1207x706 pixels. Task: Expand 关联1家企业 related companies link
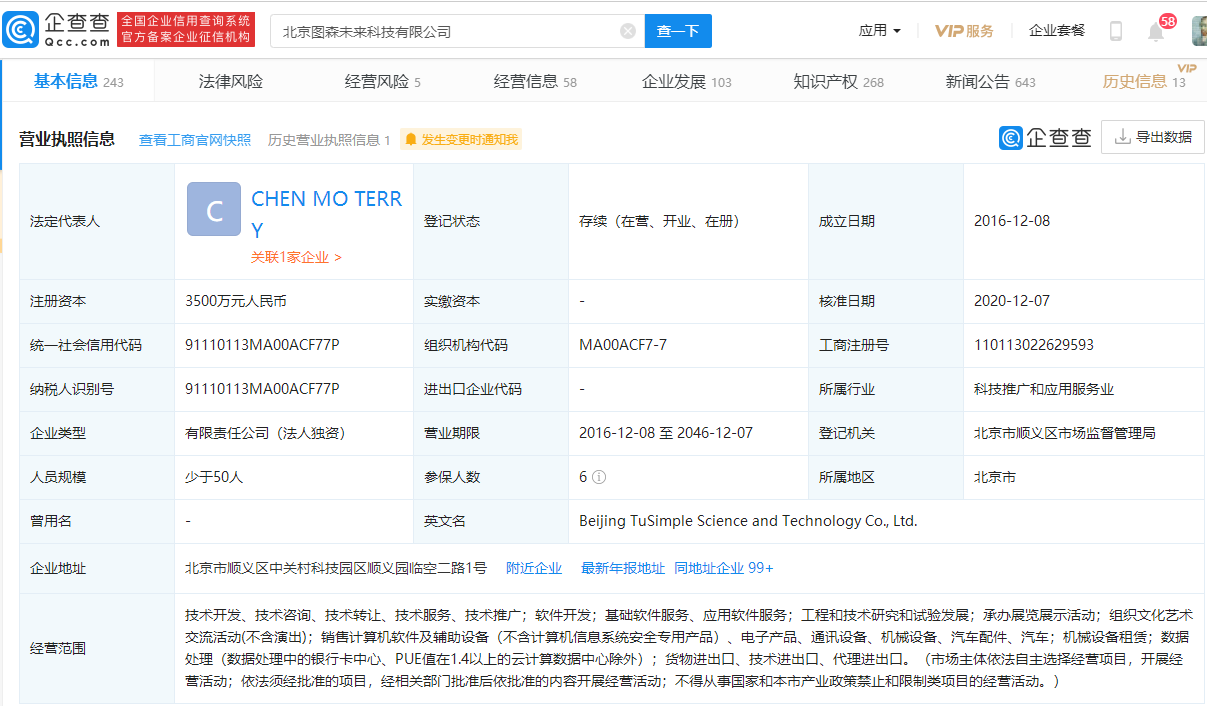click(296, 257)
